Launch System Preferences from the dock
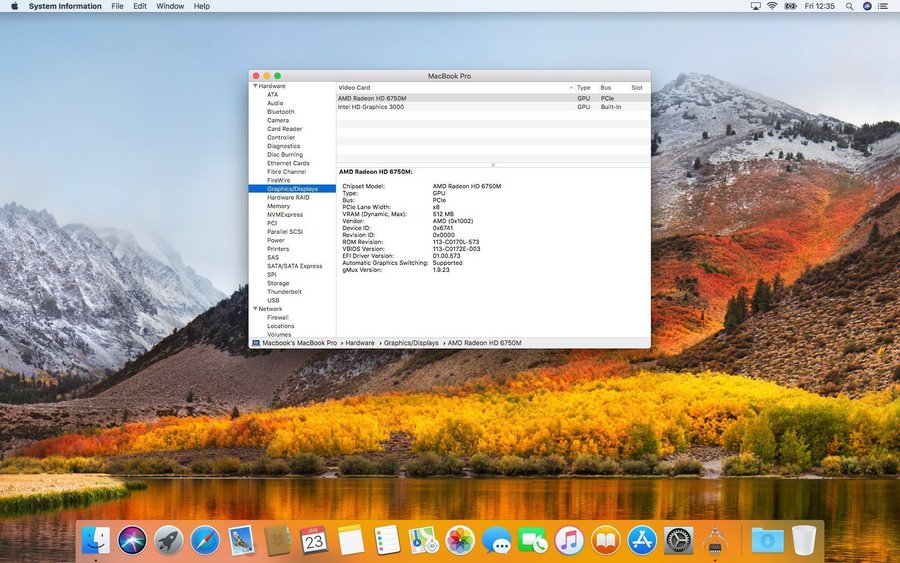This screenshot has width=900, height=563. [x=679, y=541]
